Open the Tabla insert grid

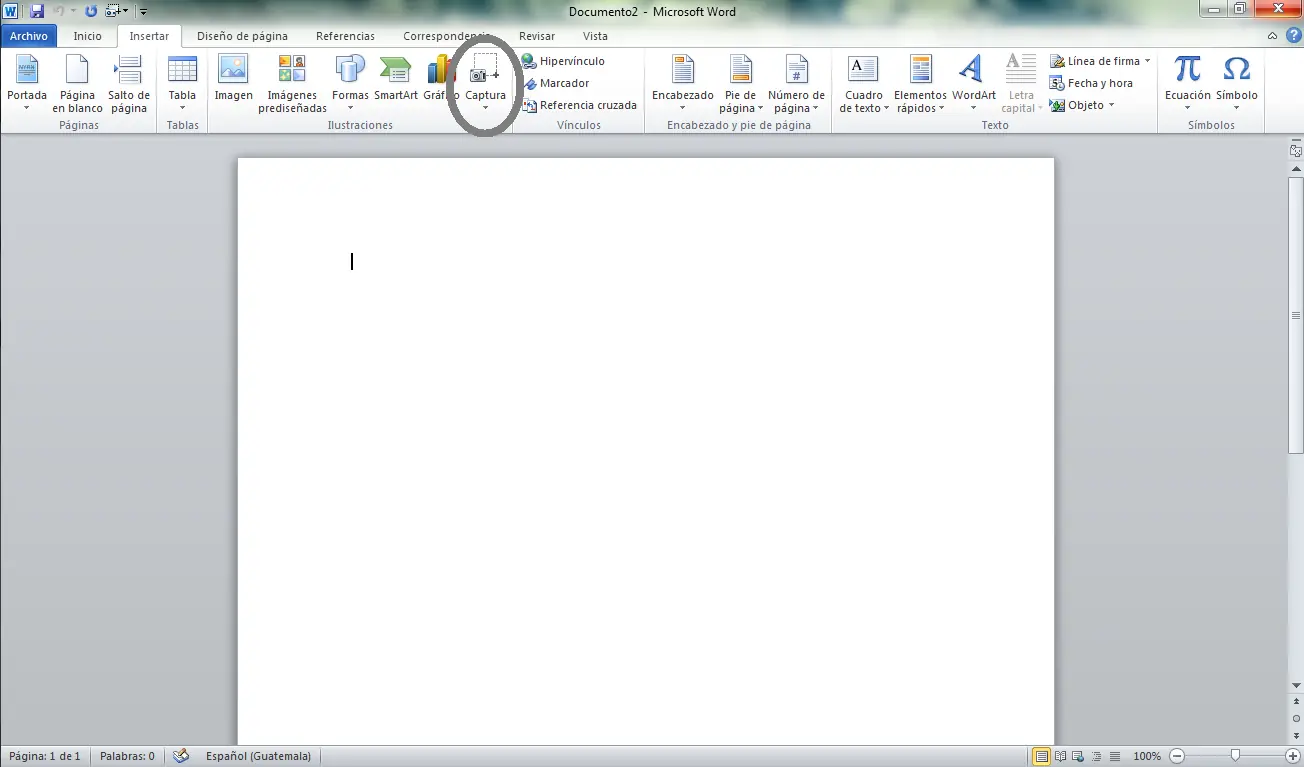point(182,84)
